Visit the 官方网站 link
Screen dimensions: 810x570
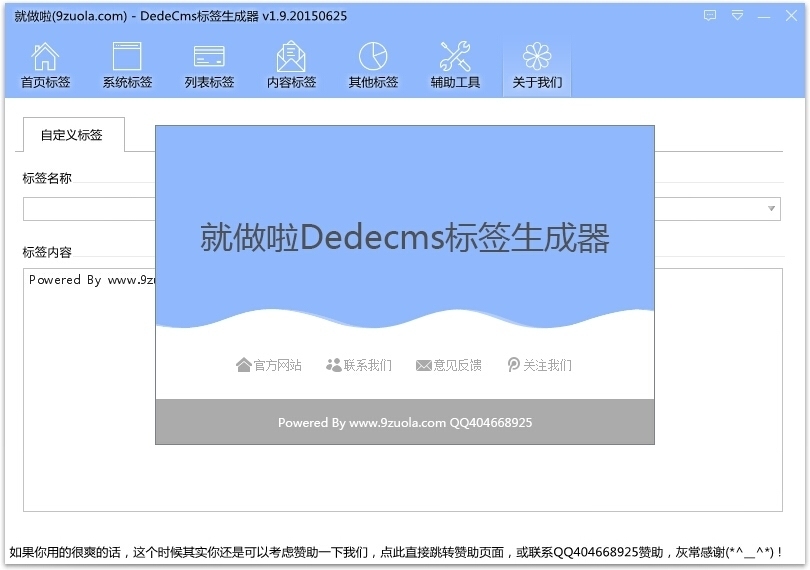269,365
